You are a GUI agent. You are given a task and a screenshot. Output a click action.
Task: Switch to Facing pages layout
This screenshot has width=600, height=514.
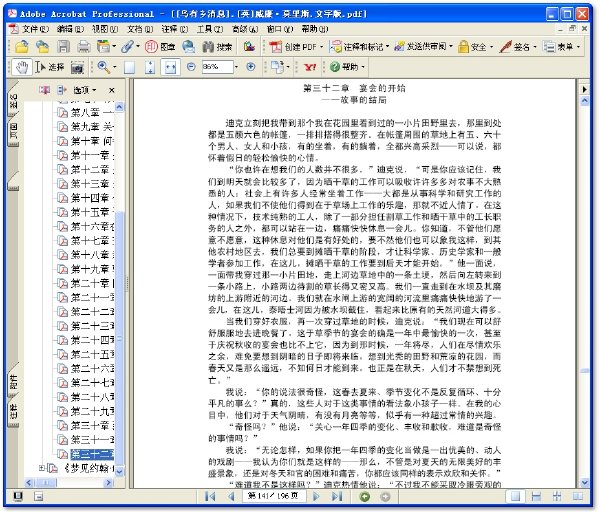click(x=578, y=496)
